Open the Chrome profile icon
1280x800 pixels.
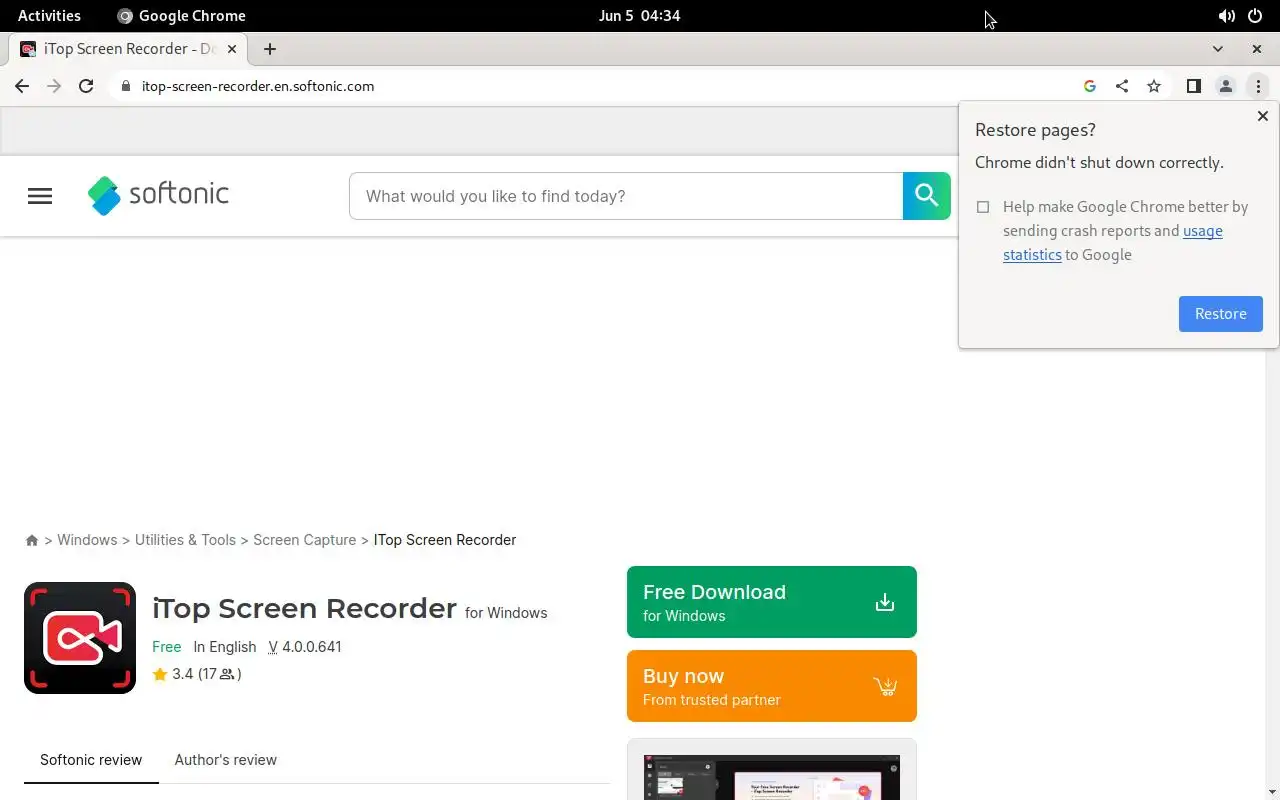(x=1225, y=86)
